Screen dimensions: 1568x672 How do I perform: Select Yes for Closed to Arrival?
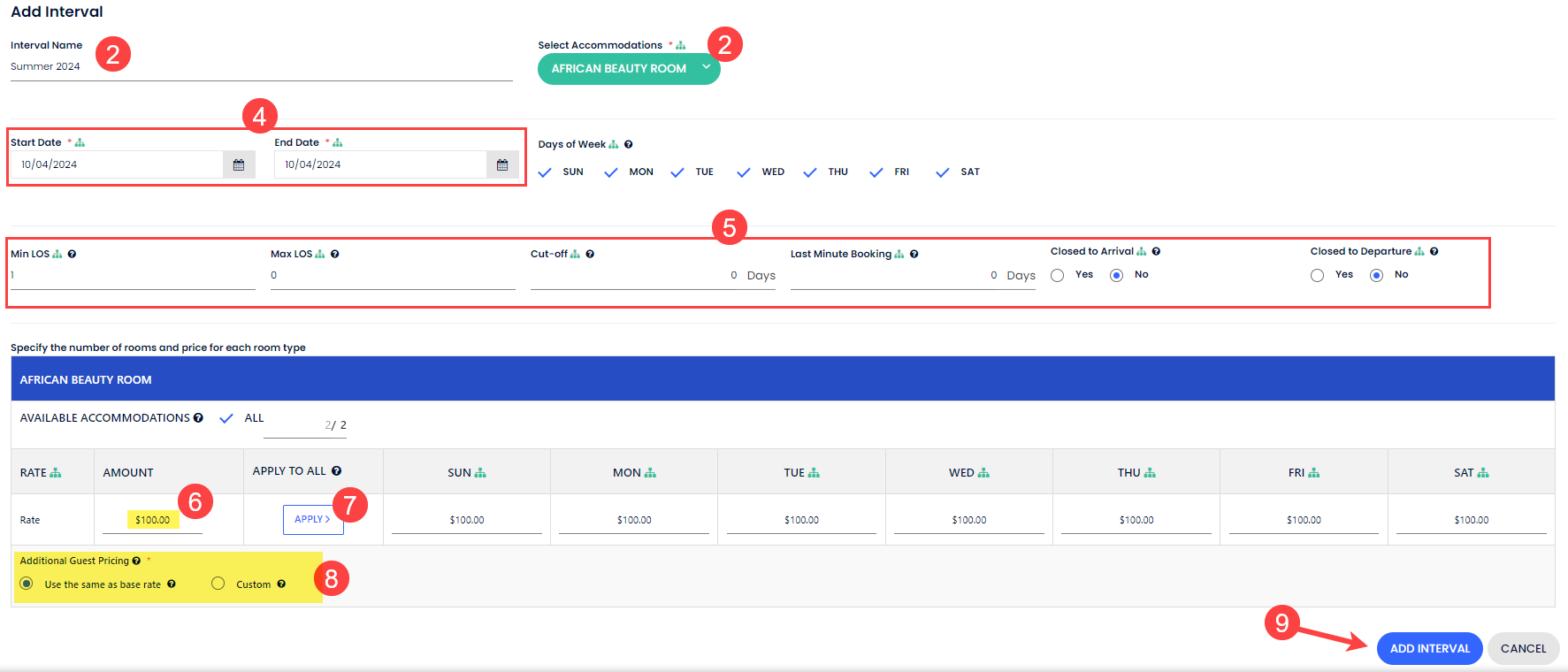point(1058,275)
